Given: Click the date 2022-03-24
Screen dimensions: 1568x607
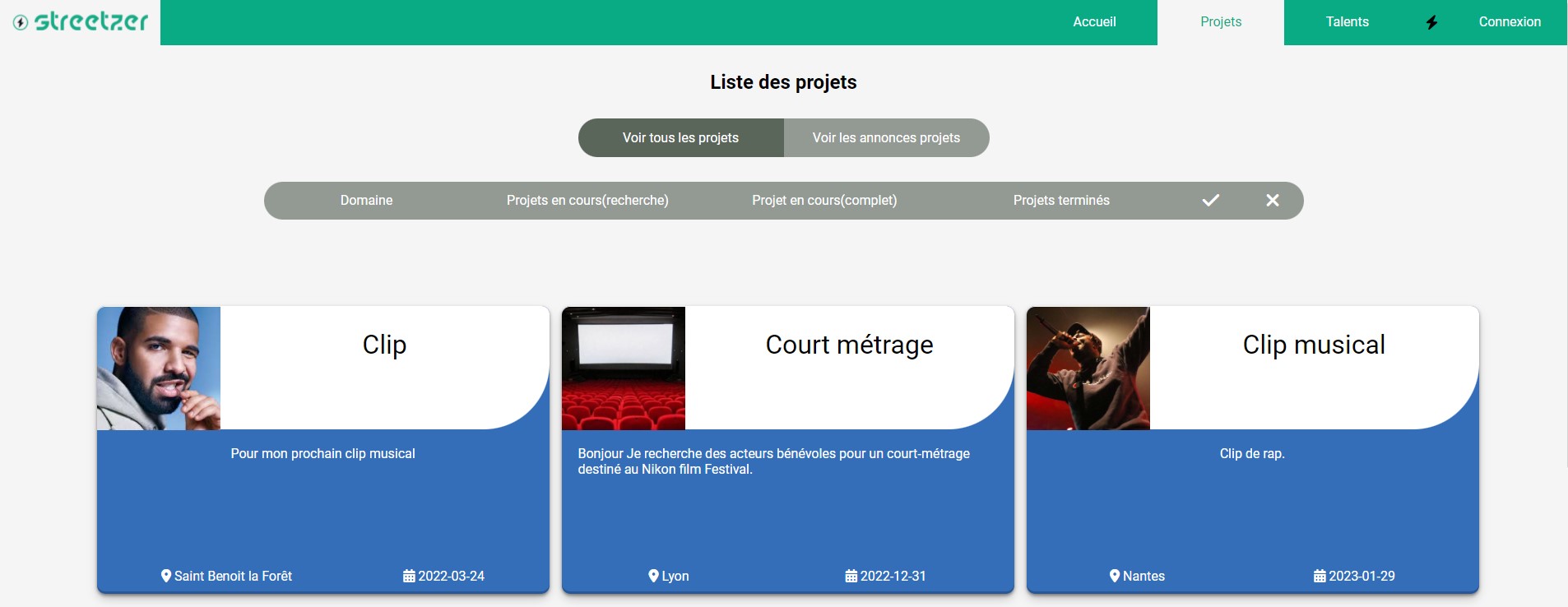Looking at the screenshot, I should 451,577.
